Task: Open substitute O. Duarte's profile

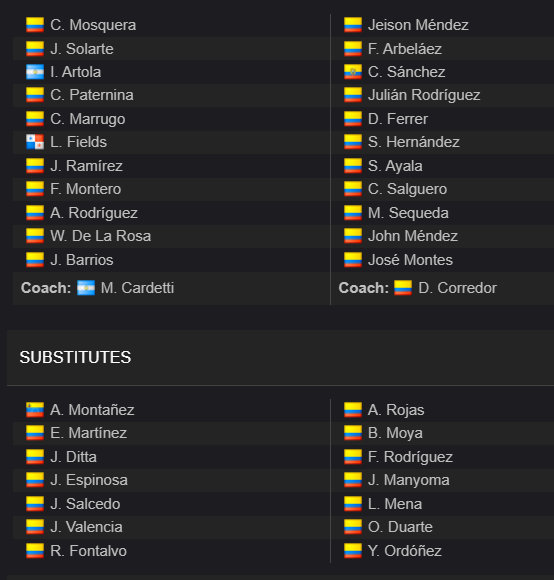Action: coord(400,527)
